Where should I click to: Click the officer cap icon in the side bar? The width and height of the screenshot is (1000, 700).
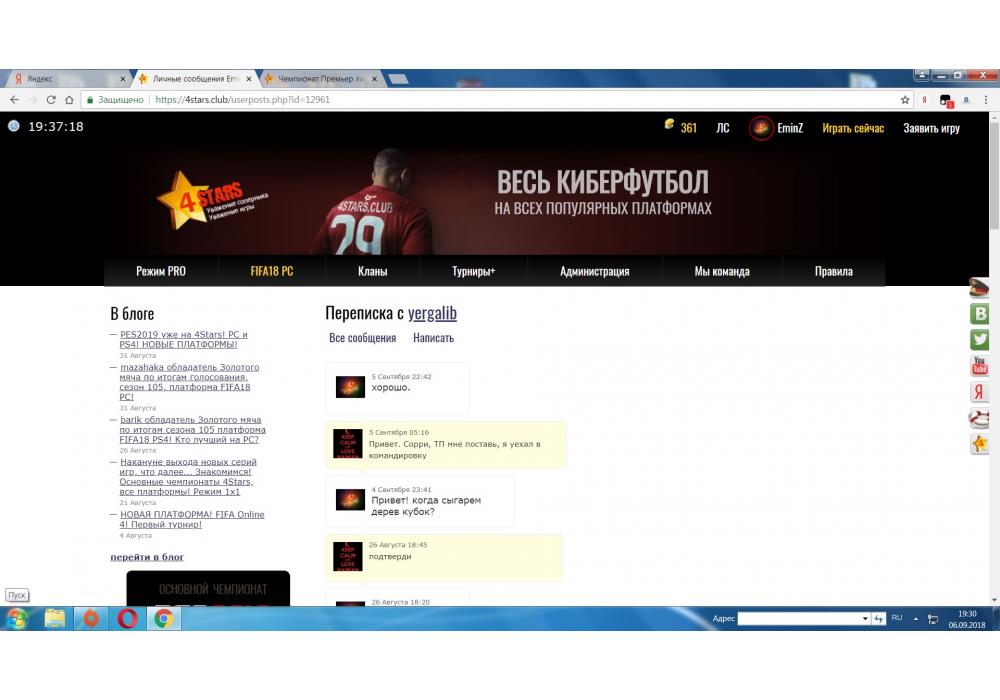979,288
